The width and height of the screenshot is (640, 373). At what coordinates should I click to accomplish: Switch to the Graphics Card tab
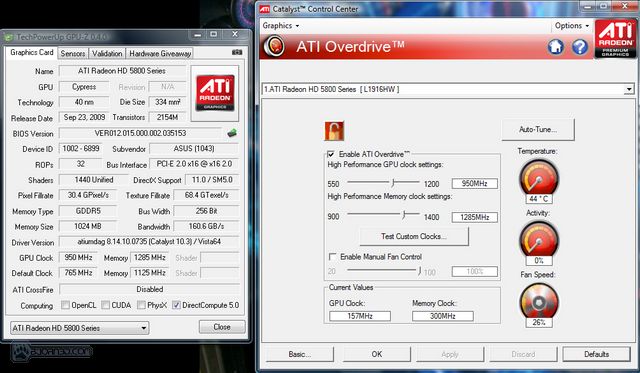pos(32,53)
